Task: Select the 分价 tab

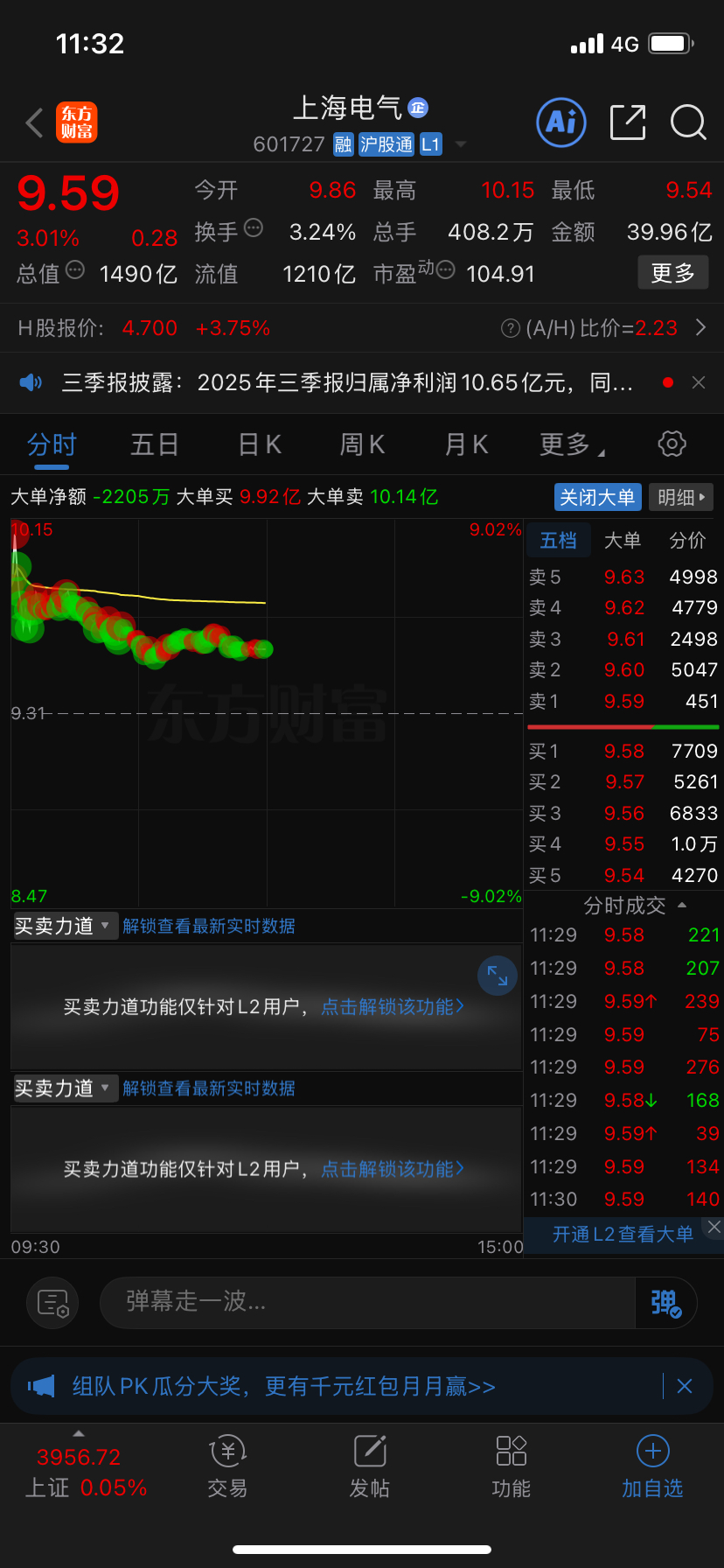Action: pyautogui.click(x=688, y=541)
